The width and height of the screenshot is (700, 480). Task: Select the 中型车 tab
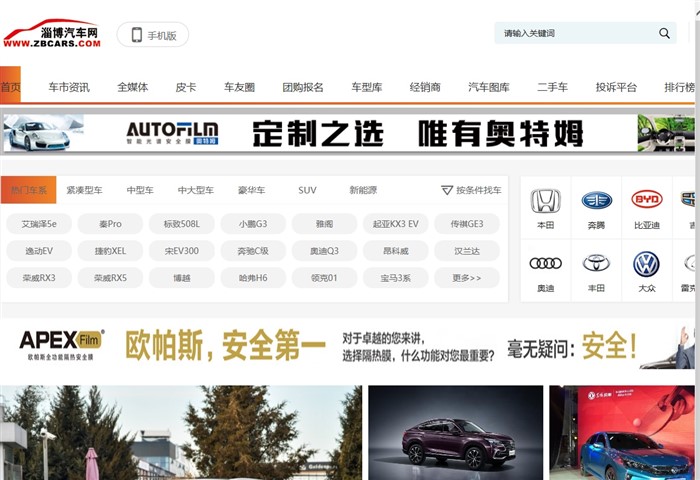point(140,190)
